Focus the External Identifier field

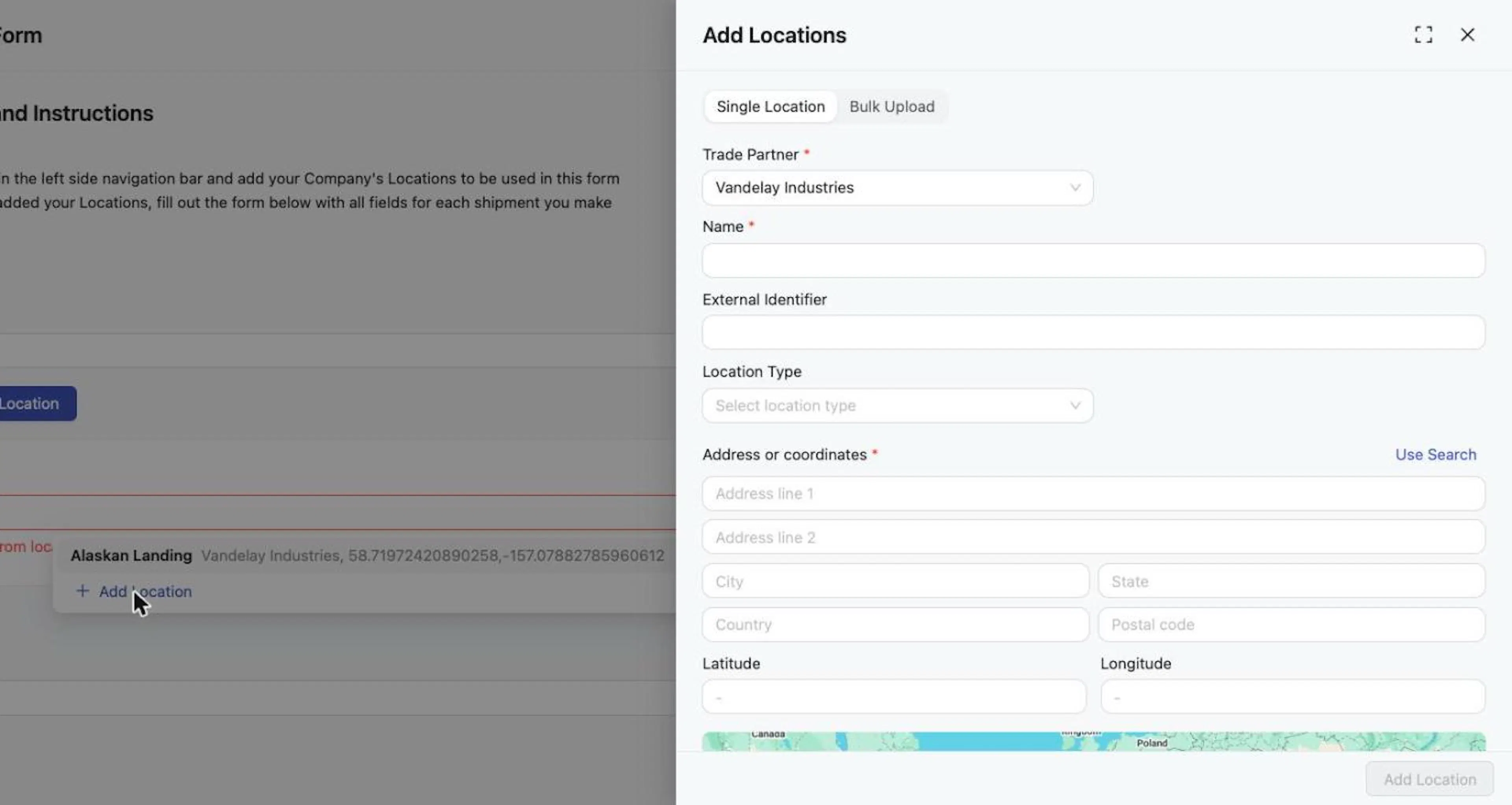(x=1093, y=332)
